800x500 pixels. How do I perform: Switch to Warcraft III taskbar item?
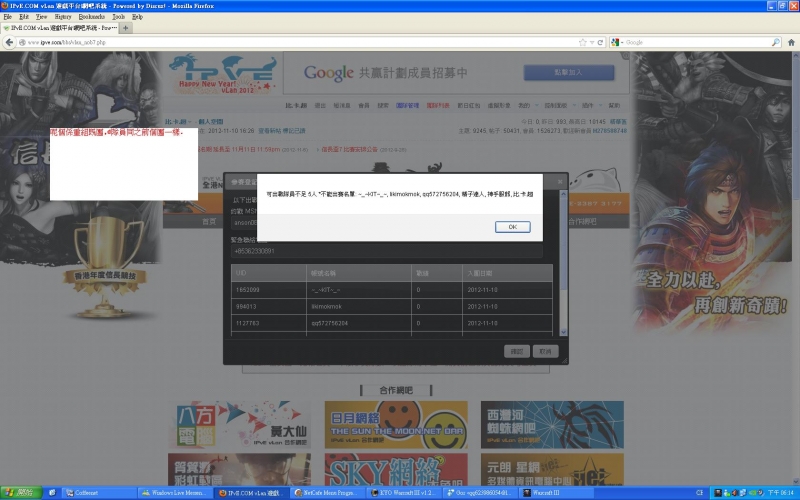pyautogui.click(x=555, y=493)
